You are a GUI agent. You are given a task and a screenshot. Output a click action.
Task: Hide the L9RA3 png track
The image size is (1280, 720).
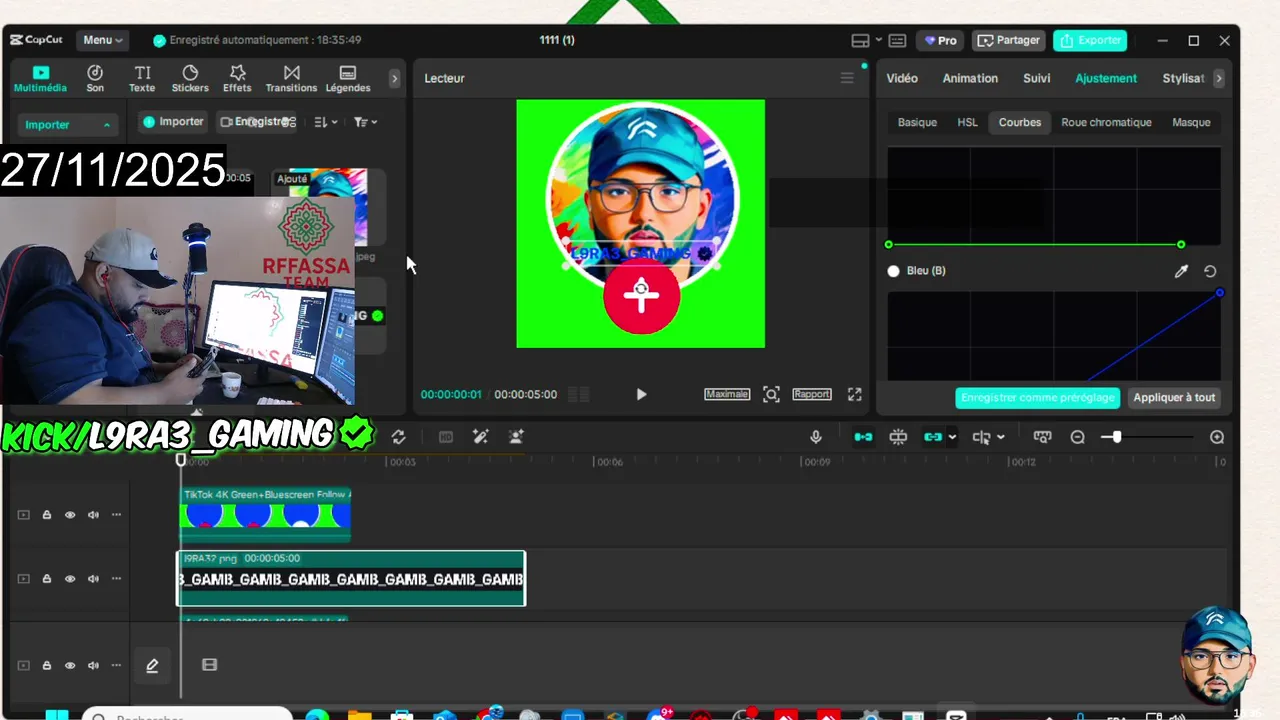pos(70,579)
